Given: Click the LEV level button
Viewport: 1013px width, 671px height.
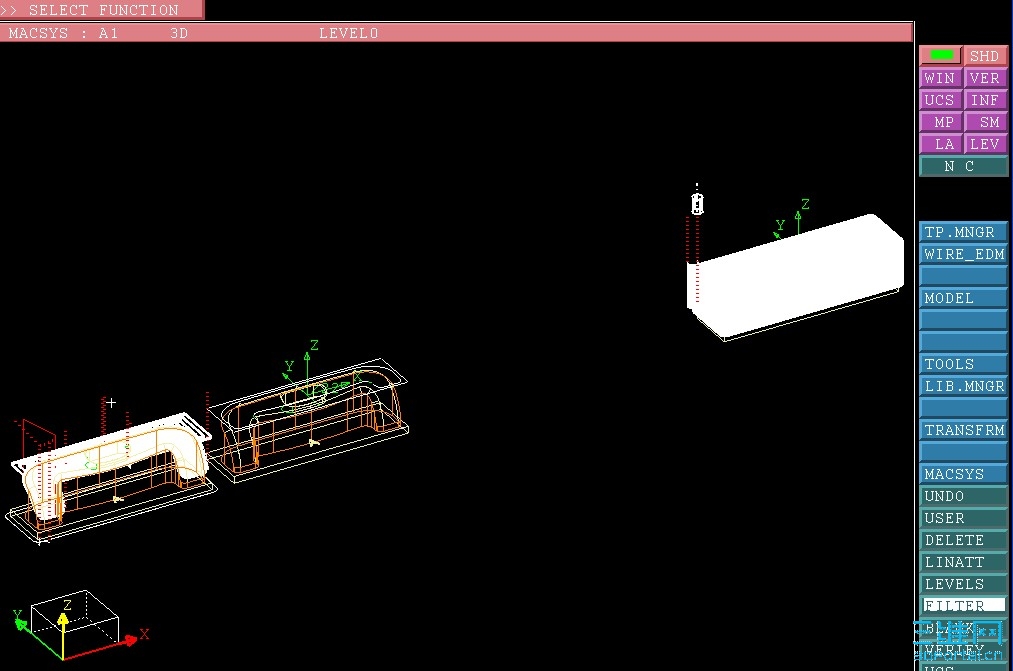Looking at the screenshot, I should click(x=985, y=144).
